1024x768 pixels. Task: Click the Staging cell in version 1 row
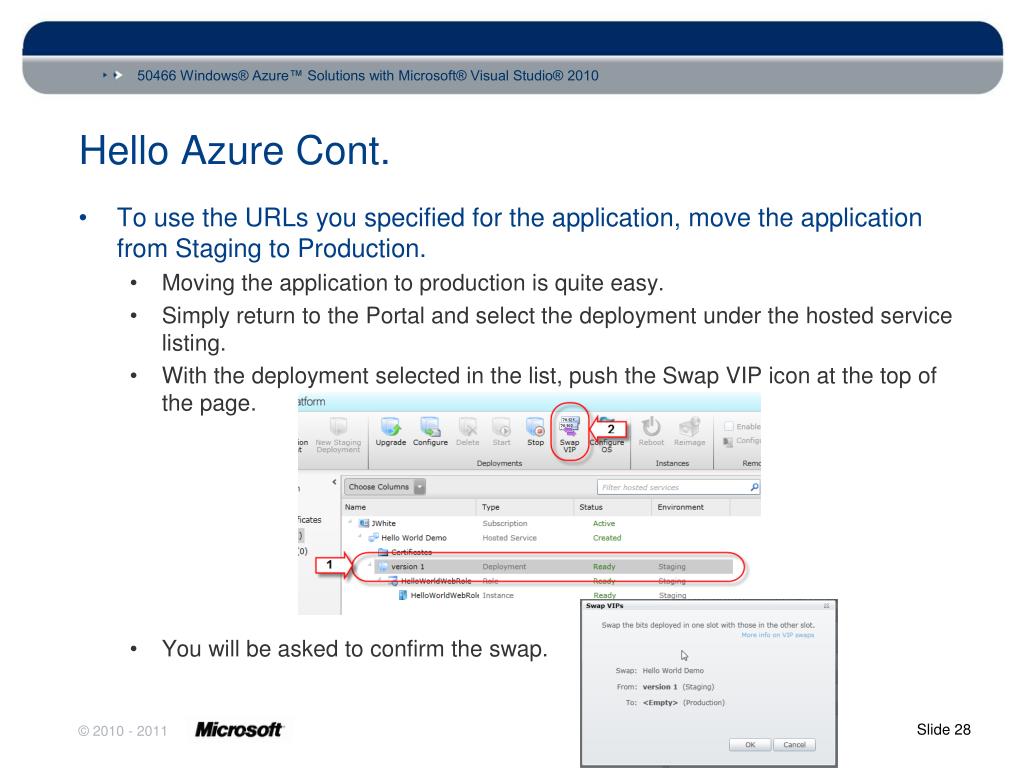pos(672,567)
